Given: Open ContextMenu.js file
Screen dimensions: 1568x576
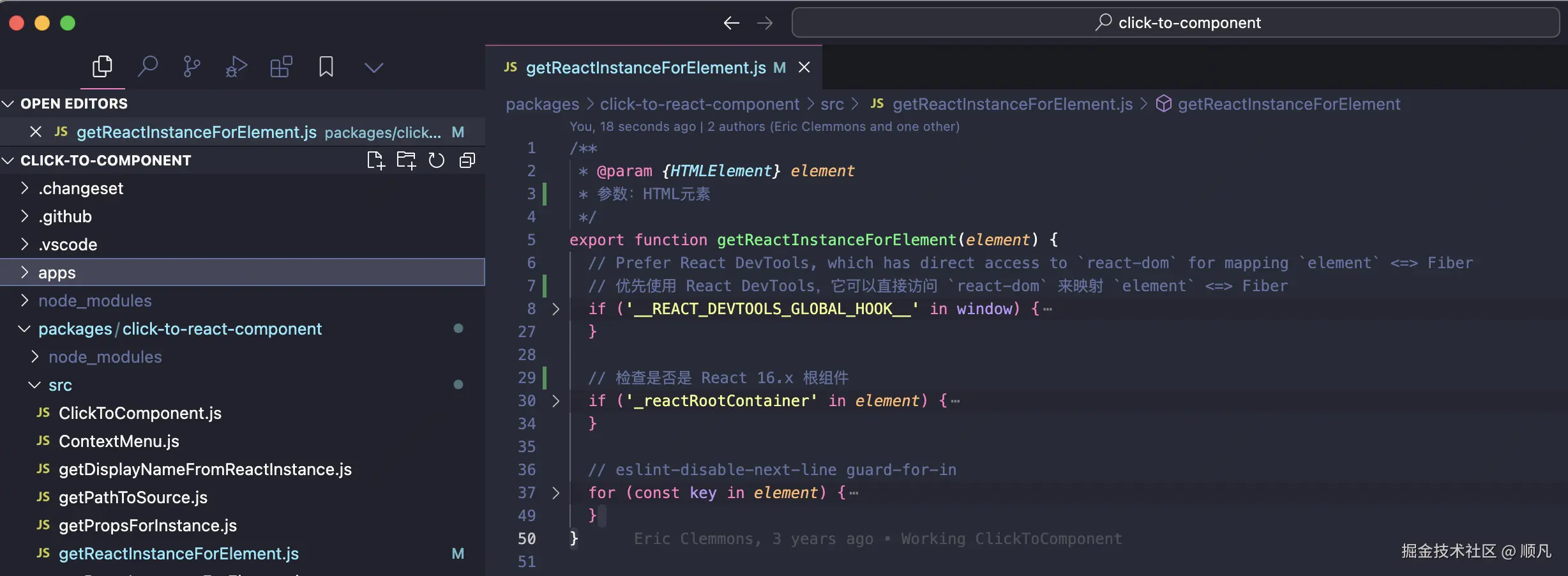Looking at the screenshot, I should tap(243, 441).
